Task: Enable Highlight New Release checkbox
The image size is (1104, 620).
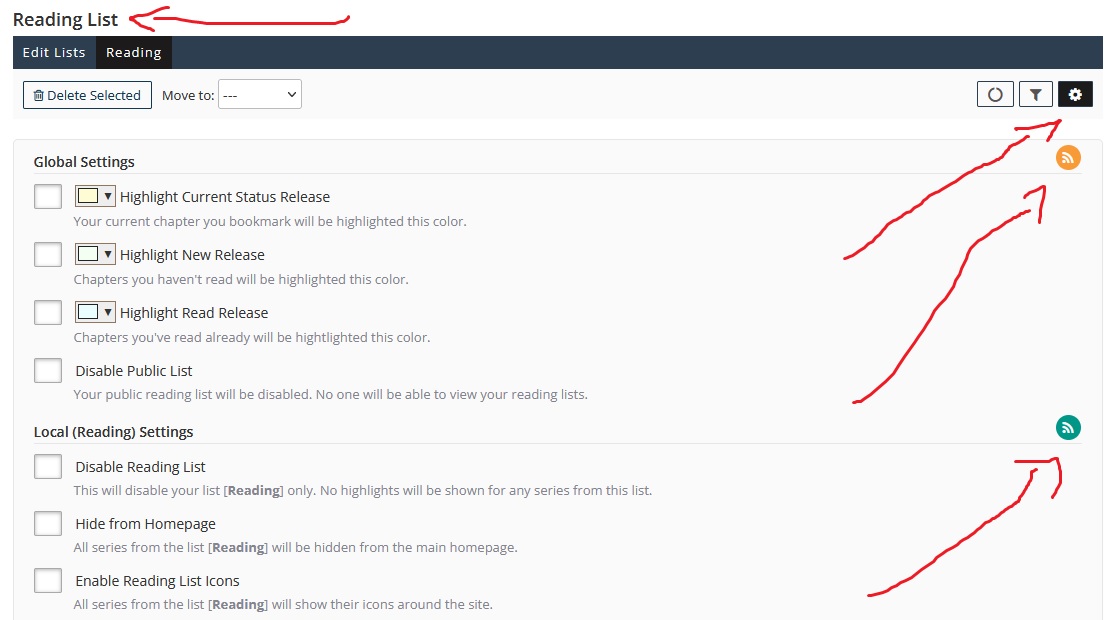Action: pyautogui.click(x=48, y=255)
